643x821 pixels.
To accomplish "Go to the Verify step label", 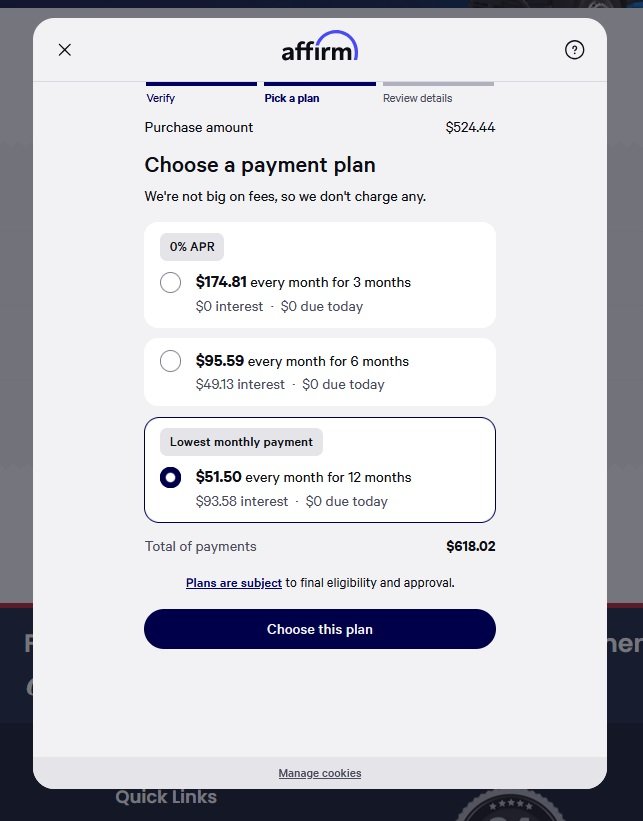I will tap(160, 98).
